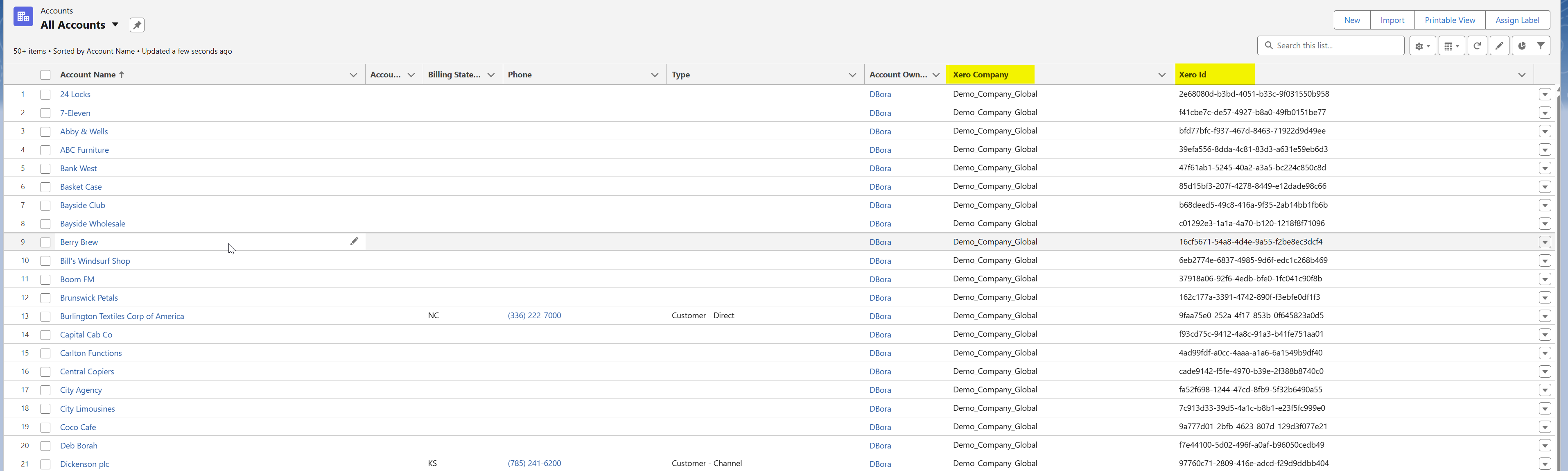
Task: Open row actions for Burlington Textiles
Action: (x=1545, y=316)
